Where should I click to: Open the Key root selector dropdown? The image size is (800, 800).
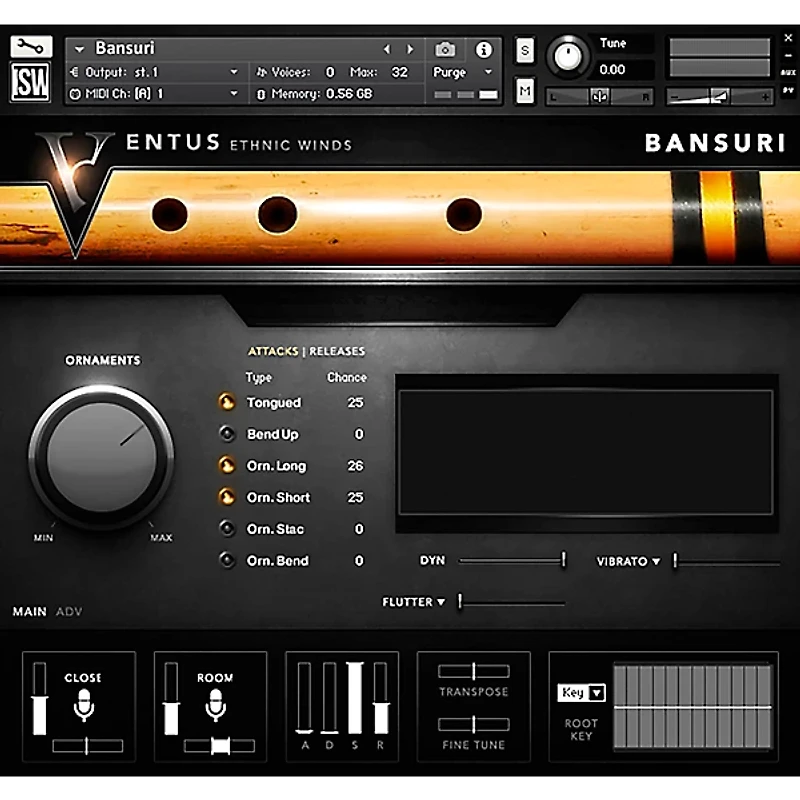coord(581,692)
